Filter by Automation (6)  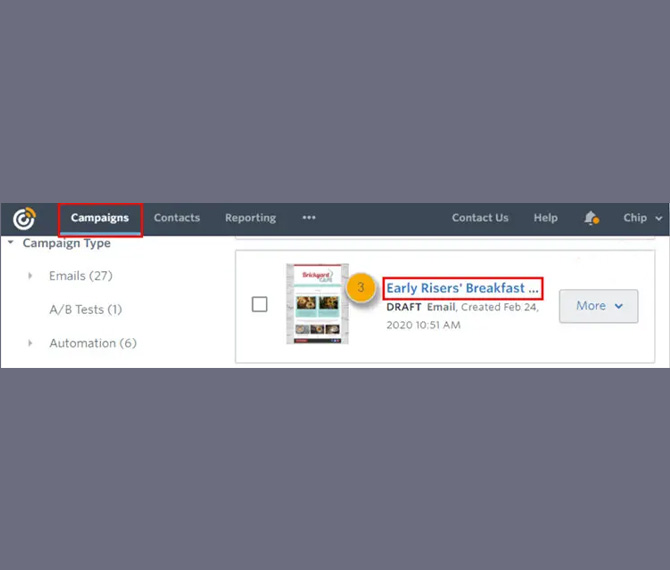(x=93, y=343)
